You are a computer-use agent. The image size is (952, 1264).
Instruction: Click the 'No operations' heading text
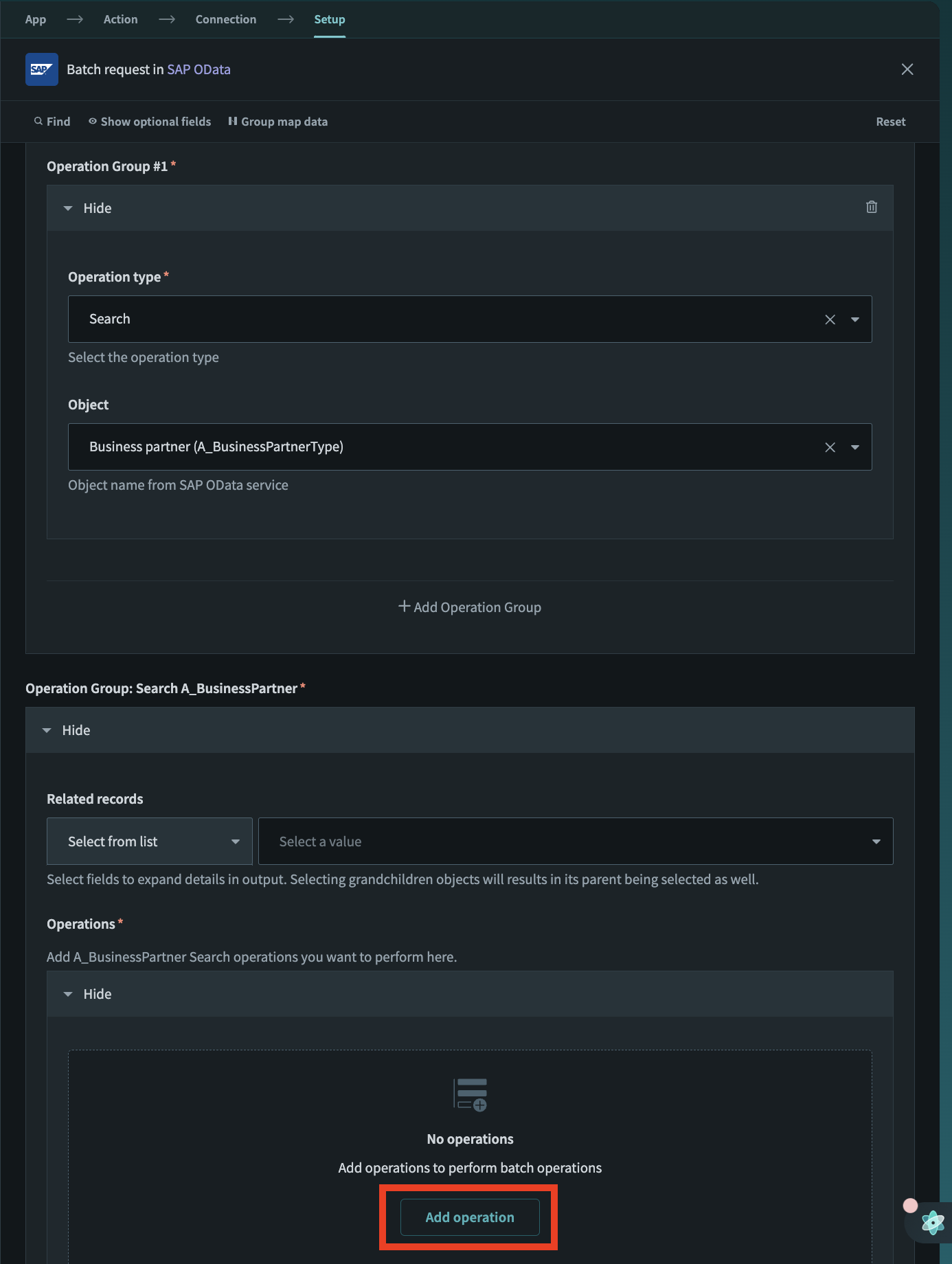point(470,1139)
